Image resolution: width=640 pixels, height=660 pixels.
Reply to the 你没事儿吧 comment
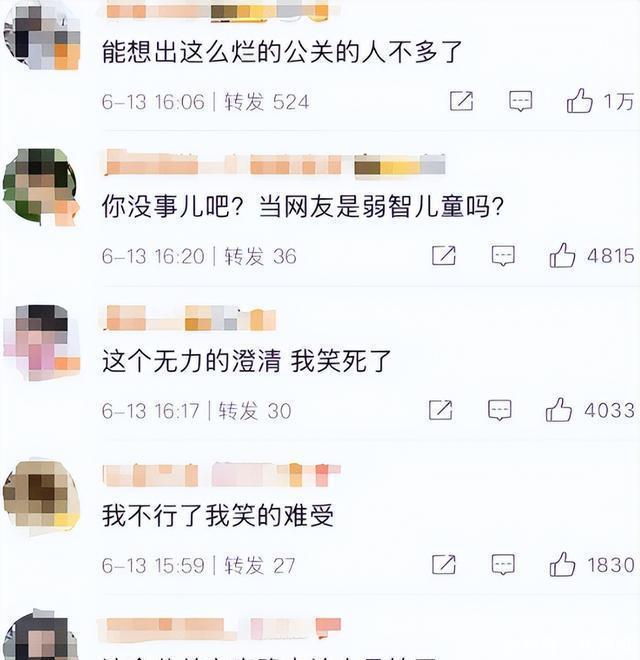(503, 255)
